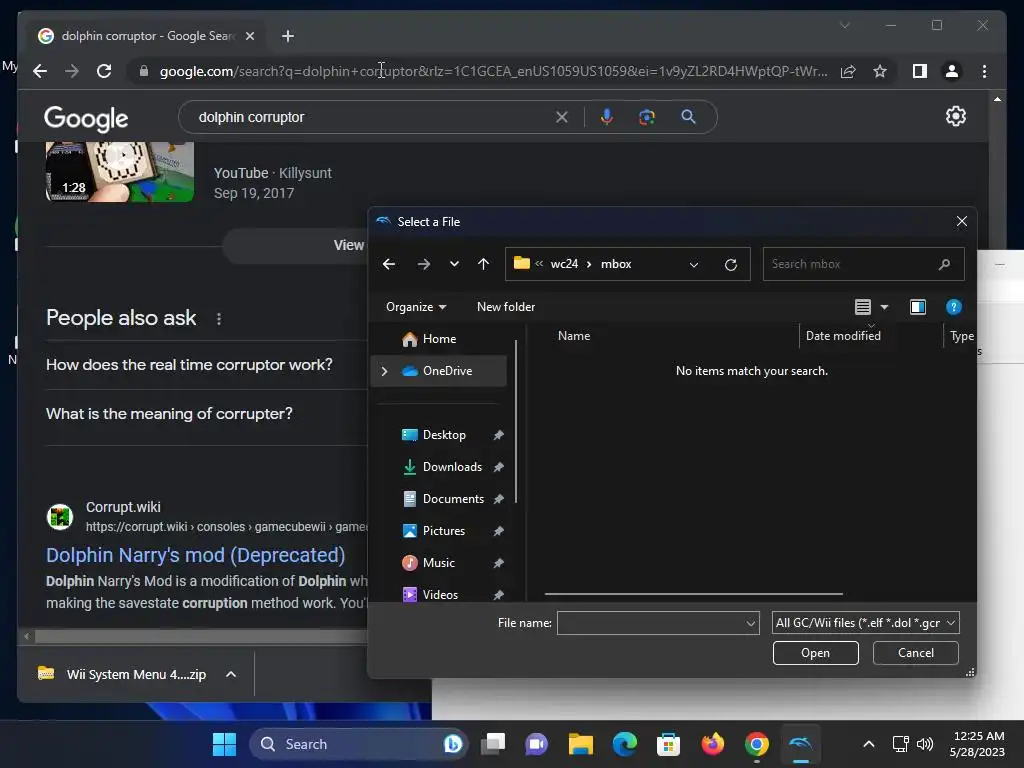Open Microsoft Edge from taskbar
This screenshot has width=1024, height=768.
[624, 744]
